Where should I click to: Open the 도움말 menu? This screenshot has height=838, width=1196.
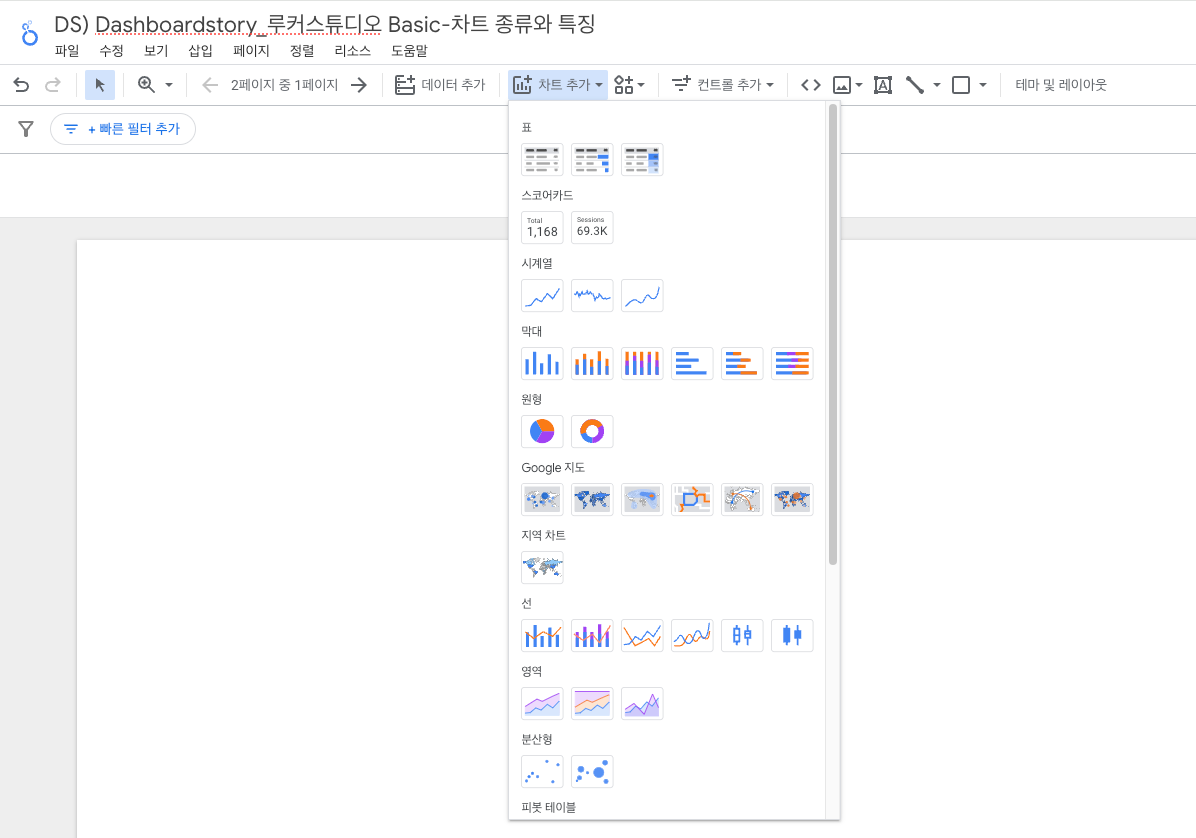(410, 51)
